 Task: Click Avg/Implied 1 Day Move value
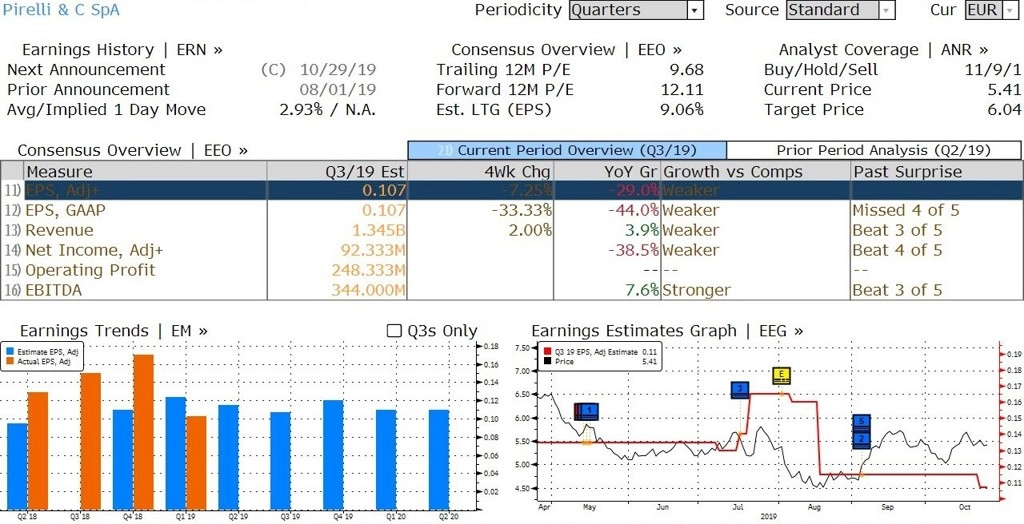coord(328,110)
